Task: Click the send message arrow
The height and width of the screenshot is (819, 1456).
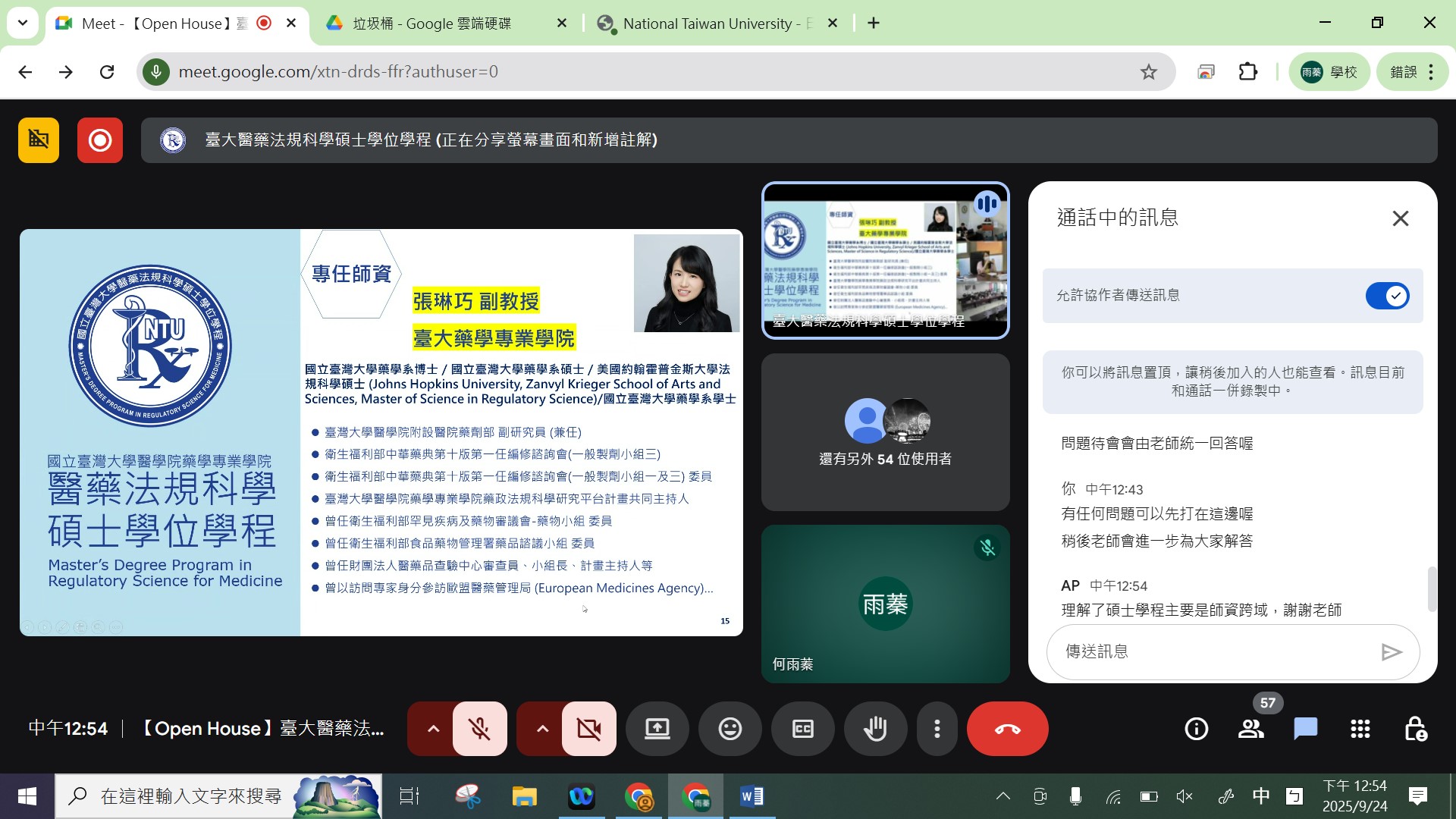Action: pos(1391,652)
